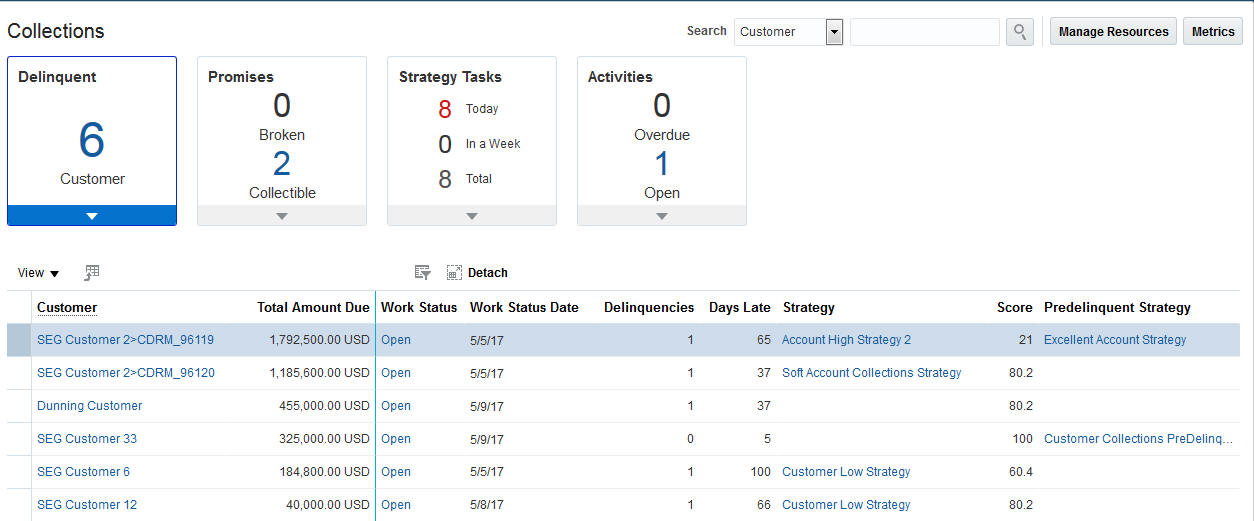This screenshot has width=1254, height=521.
Task: Open the Excellent Account Strategy link
Action: (1115, 340)
